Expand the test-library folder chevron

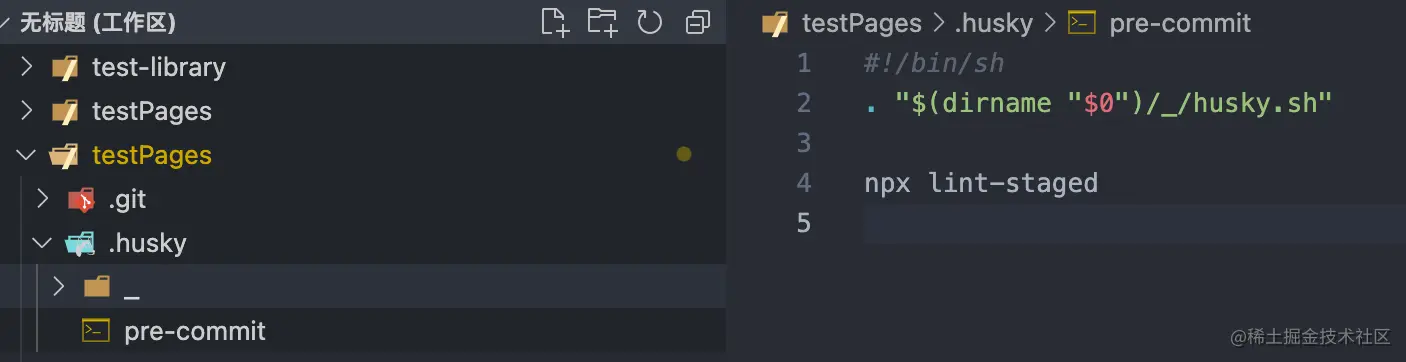point(26,67)
